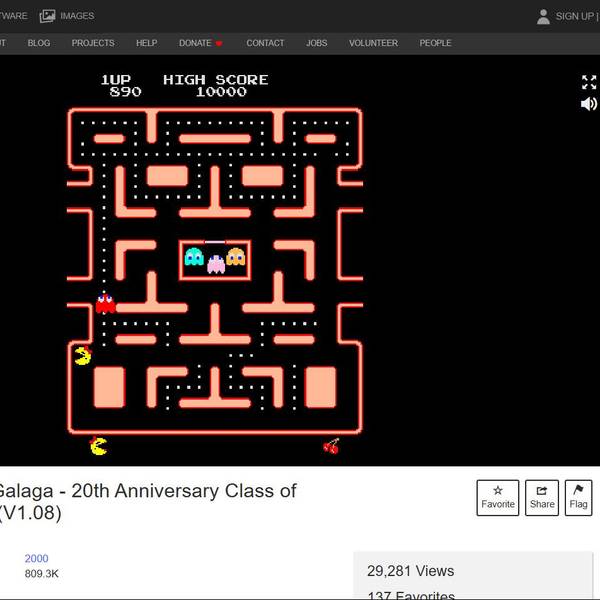Open the Contact menu item
The width and height of the screenshot is (600, 600).
pyautogui.click(x=265, y=43)
